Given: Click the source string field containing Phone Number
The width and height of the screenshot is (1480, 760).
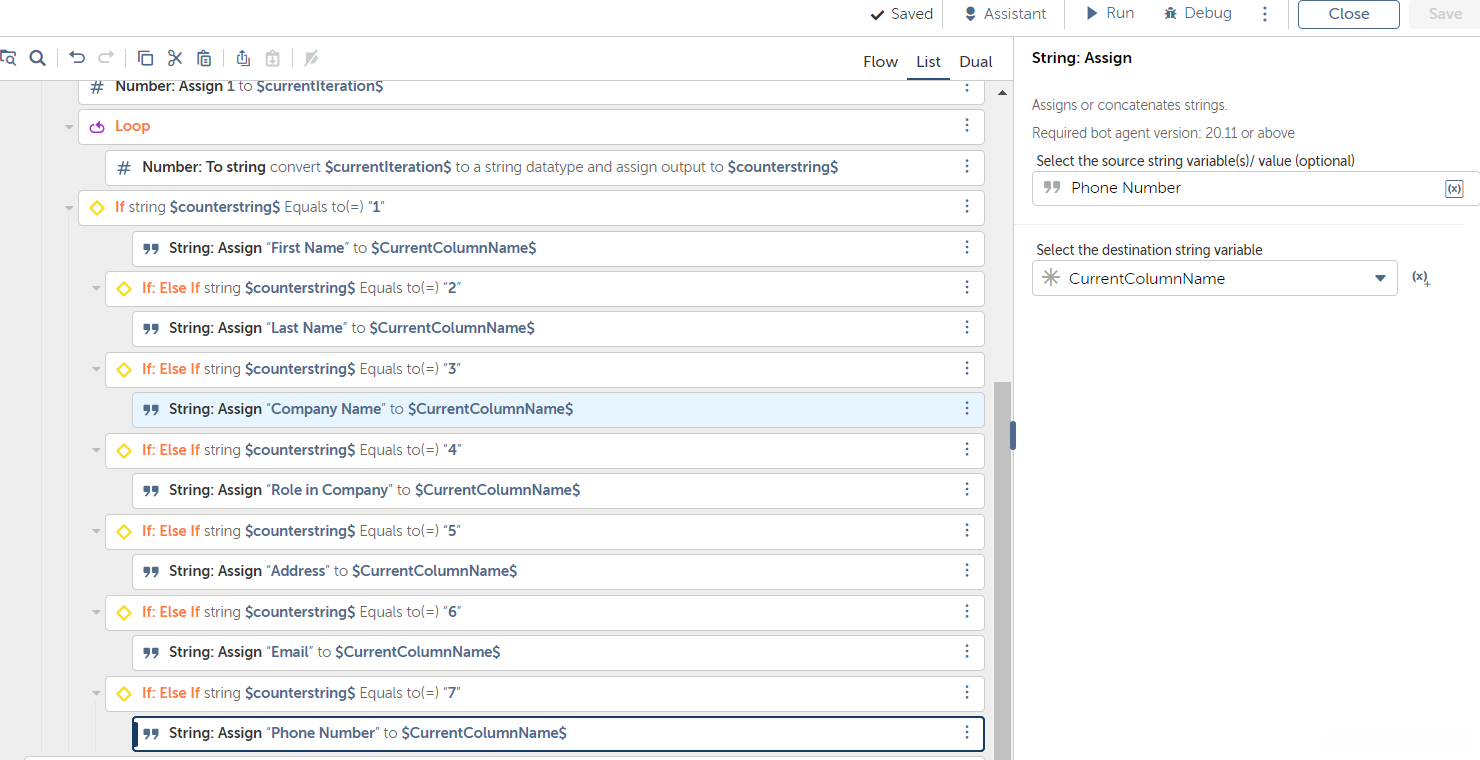Looking at the screenshot, I should click(1240, 188).
